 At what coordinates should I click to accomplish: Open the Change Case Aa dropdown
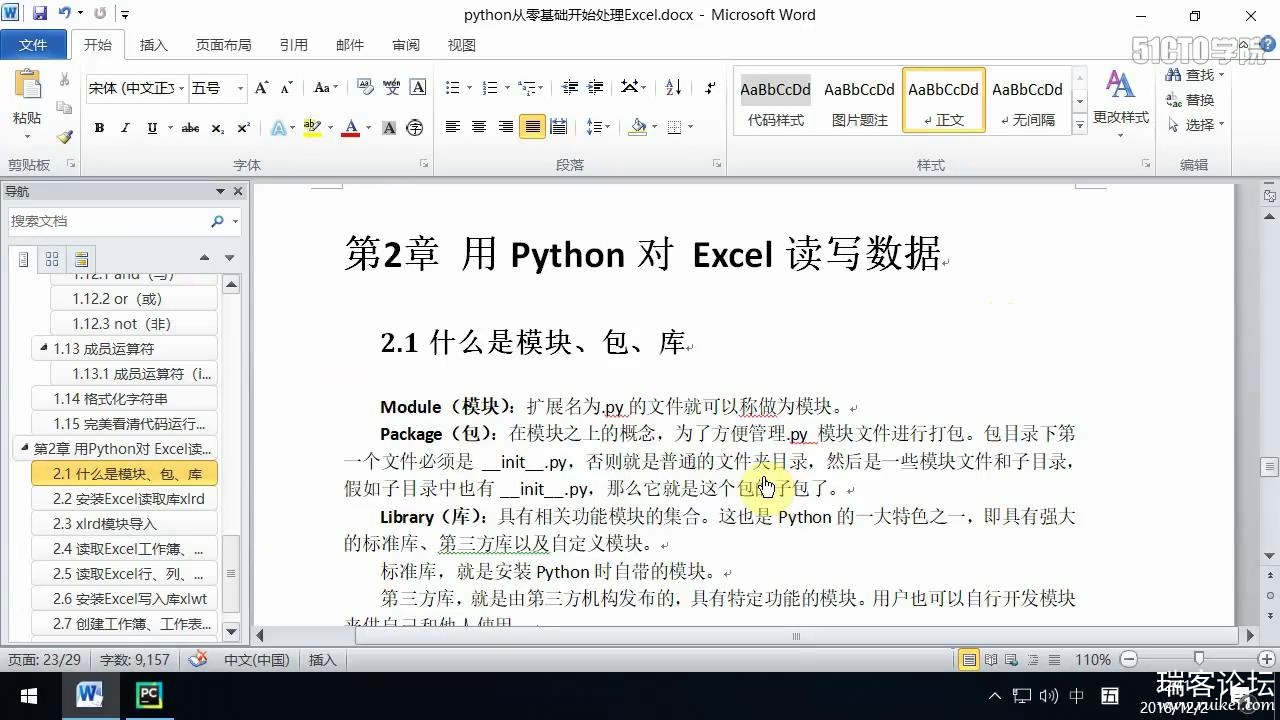pyautogui.click(x=326, y=88)
